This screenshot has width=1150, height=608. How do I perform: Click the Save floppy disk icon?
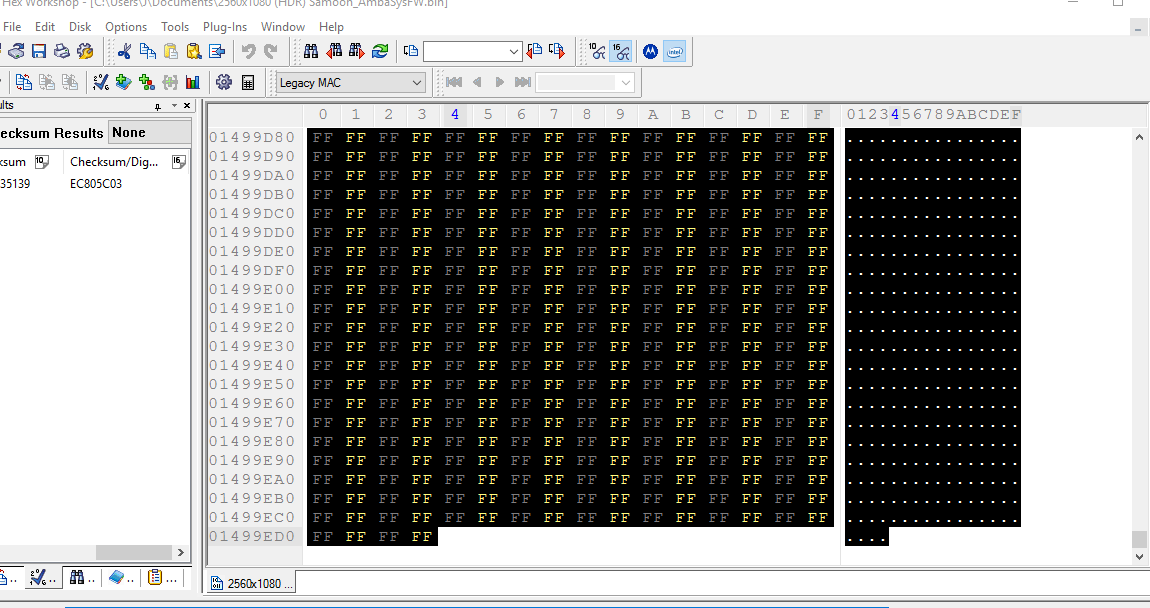coord(39,51)
